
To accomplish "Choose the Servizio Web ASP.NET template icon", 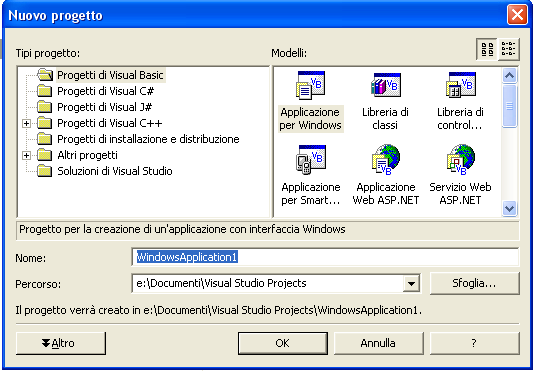I will 461,160.
